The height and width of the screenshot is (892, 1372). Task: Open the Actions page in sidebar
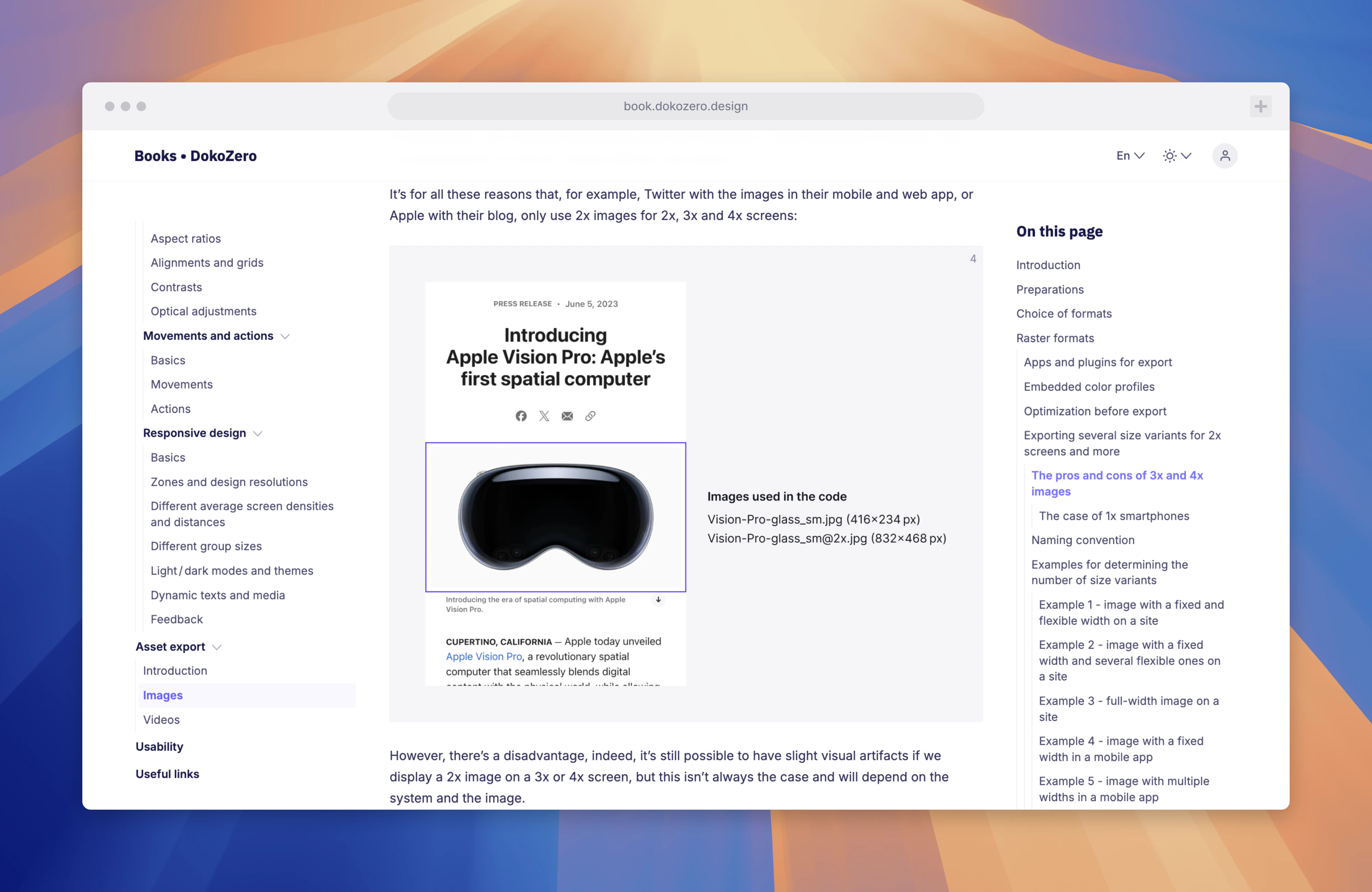(170, 409)
